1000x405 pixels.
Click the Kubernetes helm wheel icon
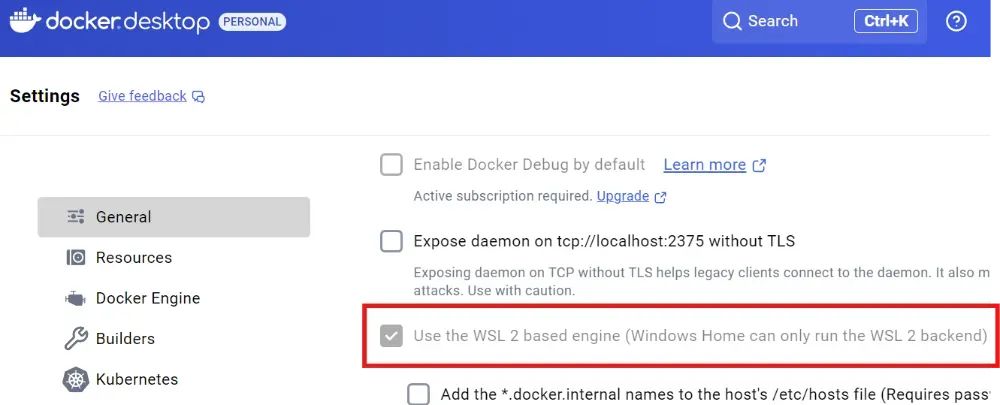75,380
